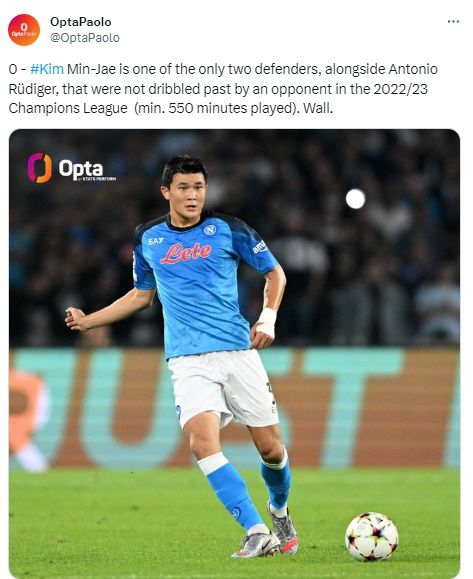The width and height of the screenshot is (473, 579).
Task: Click the Napoli N crest on jersey chest
Action: point(210,230)
